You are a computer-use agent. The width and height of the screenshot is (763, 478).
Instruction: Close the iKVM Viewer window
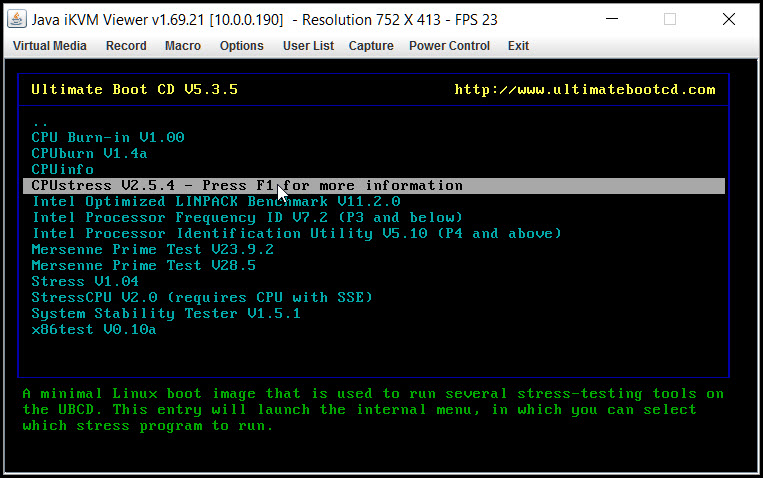pyautogui.click(x=729, y=19)
